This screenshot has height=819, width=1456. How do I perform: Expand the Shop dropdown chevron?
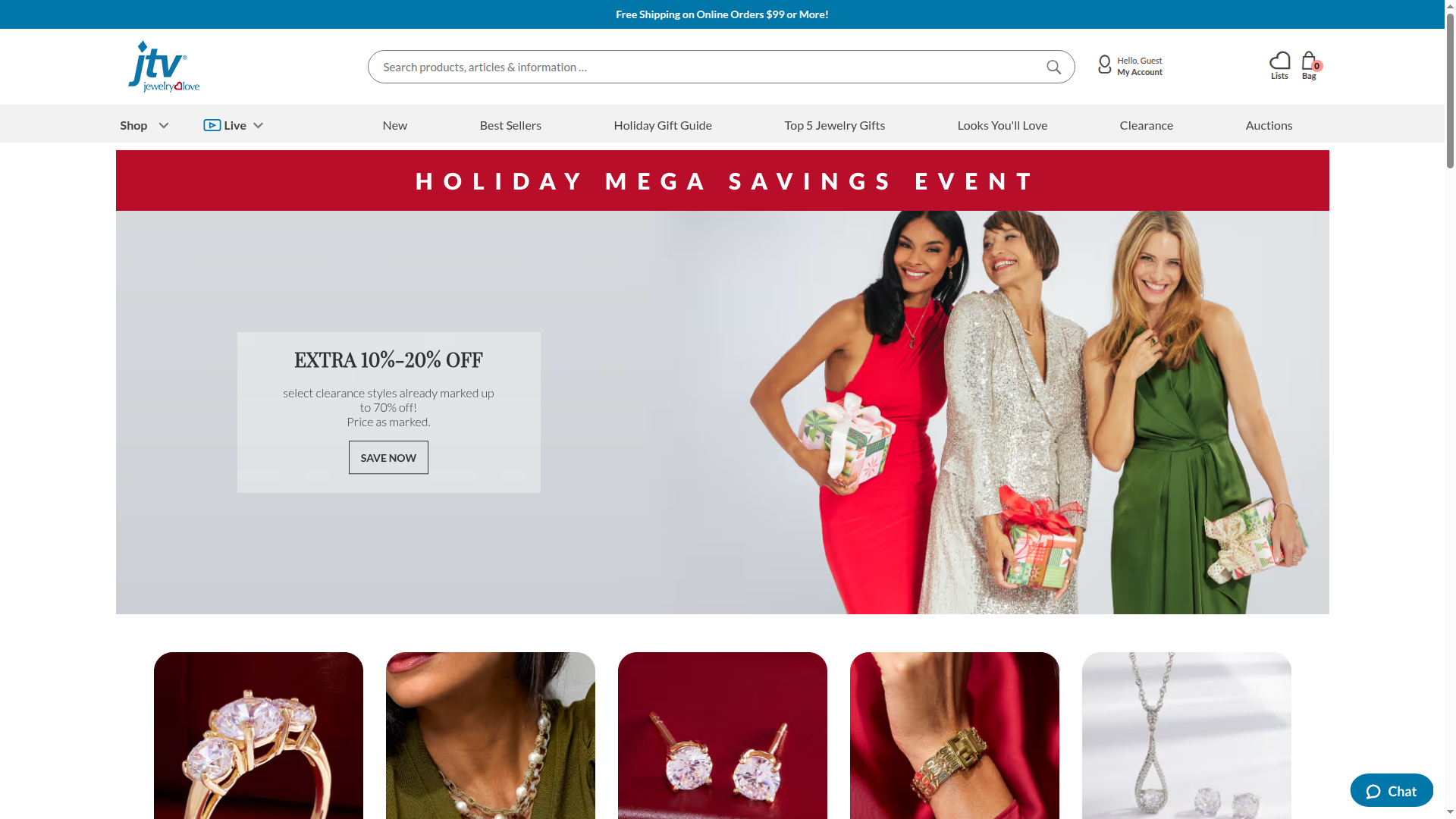click(164, 126)
